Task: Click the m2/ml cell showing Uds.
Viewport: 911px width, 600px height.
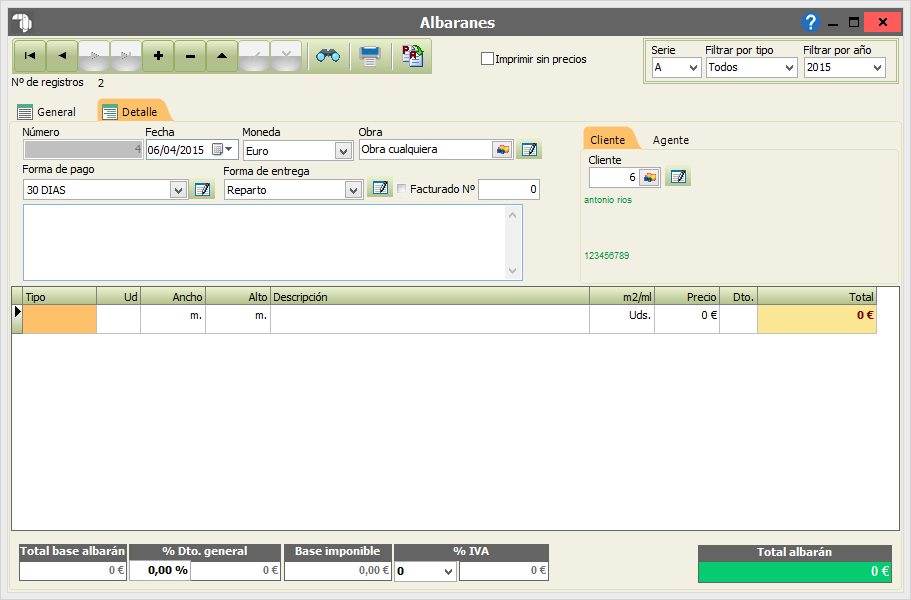Action: [x=622, y=319]
